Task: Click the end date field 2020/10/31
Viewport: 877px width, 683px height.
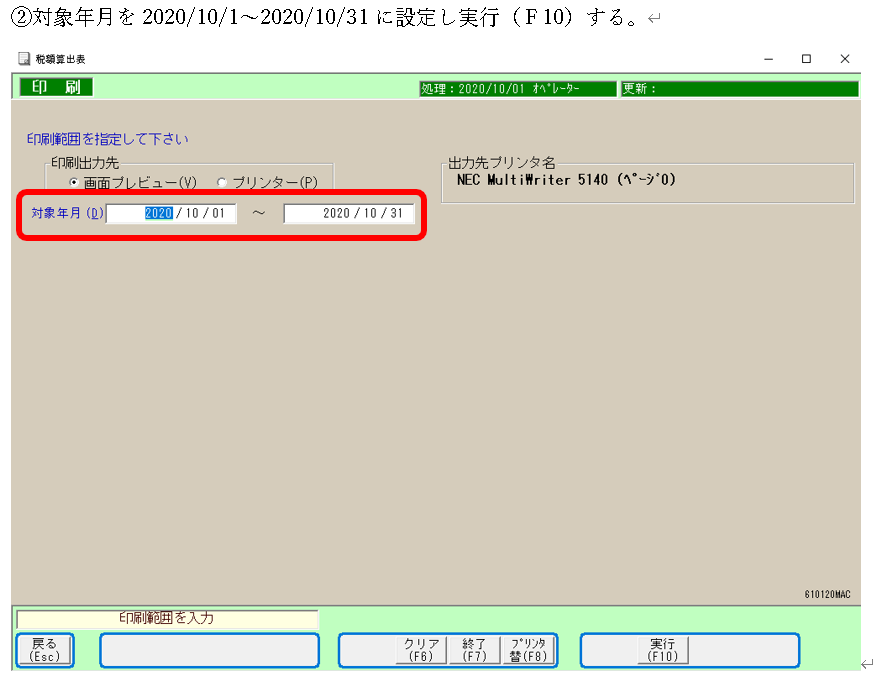Action: tap(349, 213)
